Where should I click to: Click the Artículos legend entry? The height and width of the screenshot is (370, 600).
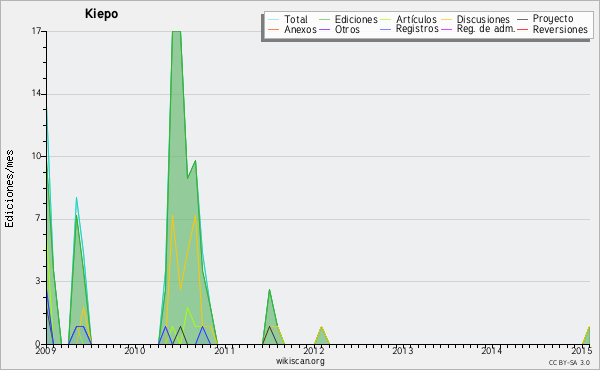(408, 19)
